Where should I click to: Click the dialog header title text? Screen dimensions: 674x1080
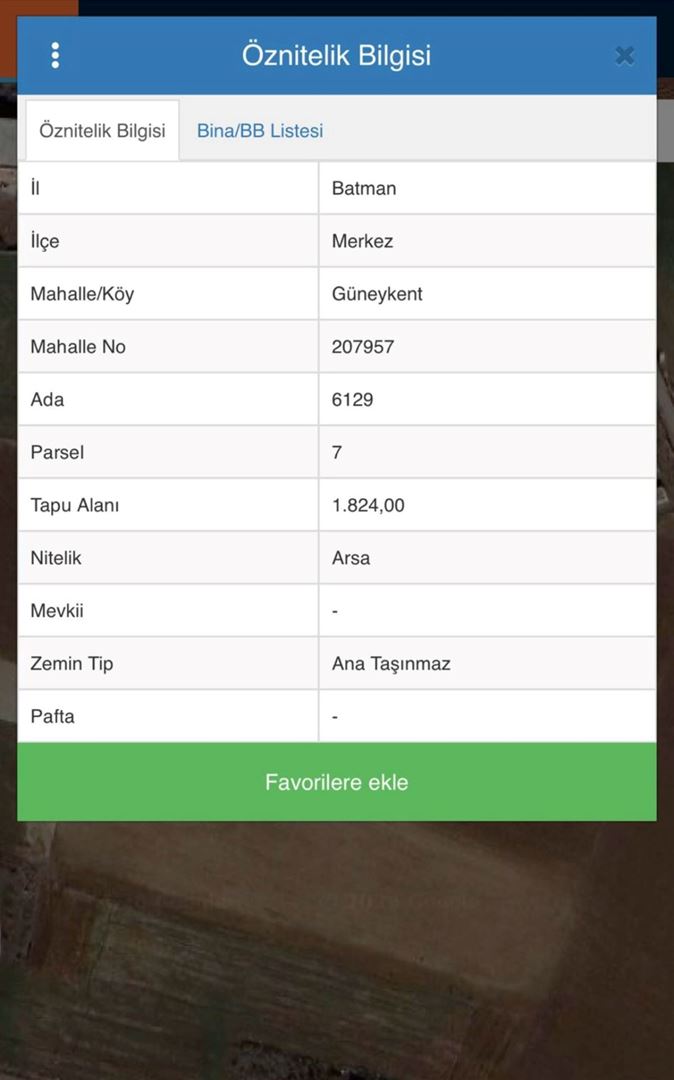(x=336, y=55)
